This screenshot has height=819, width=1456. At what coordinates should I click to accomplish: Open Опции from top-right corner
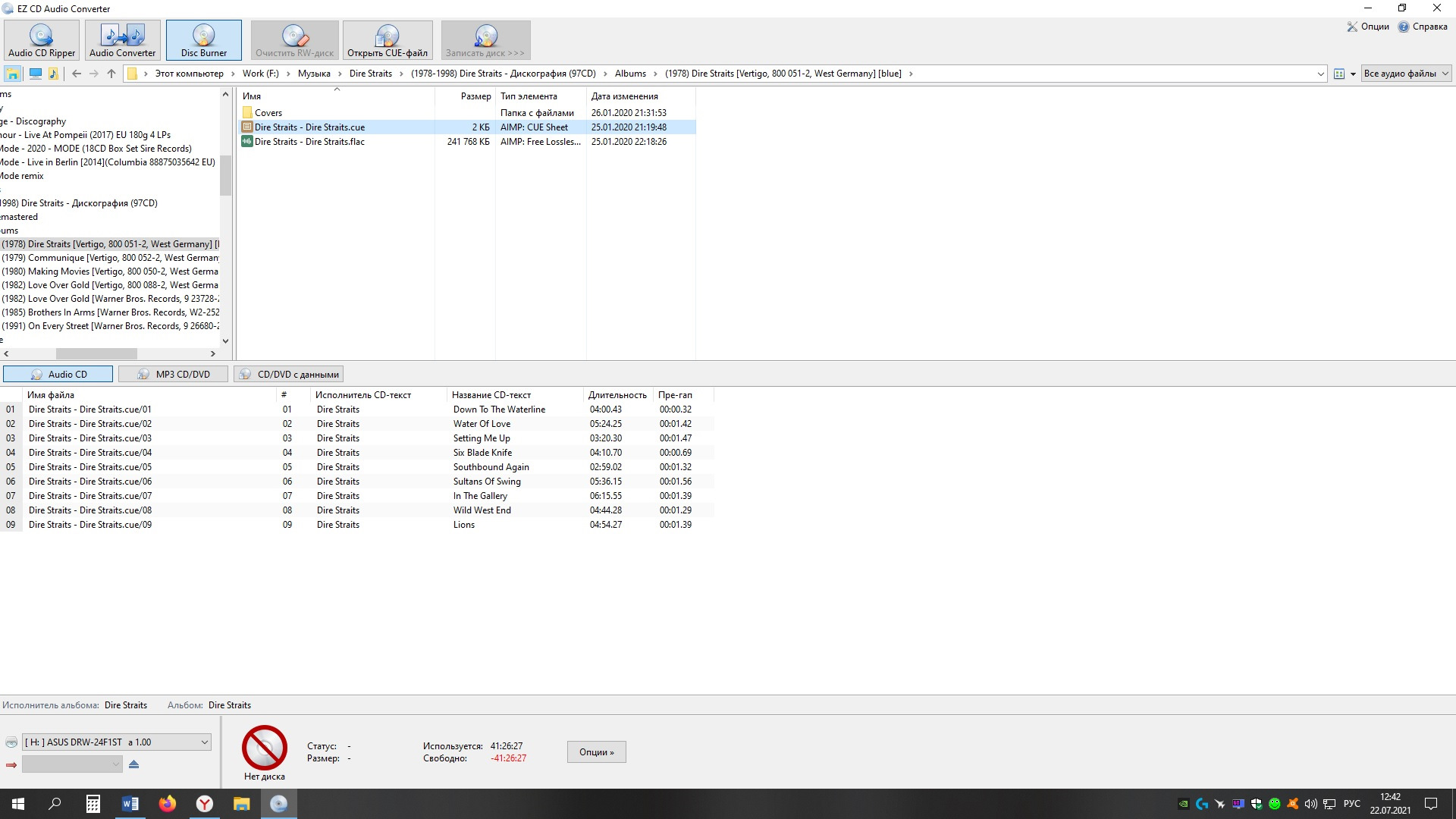(x=1367, y=27)
